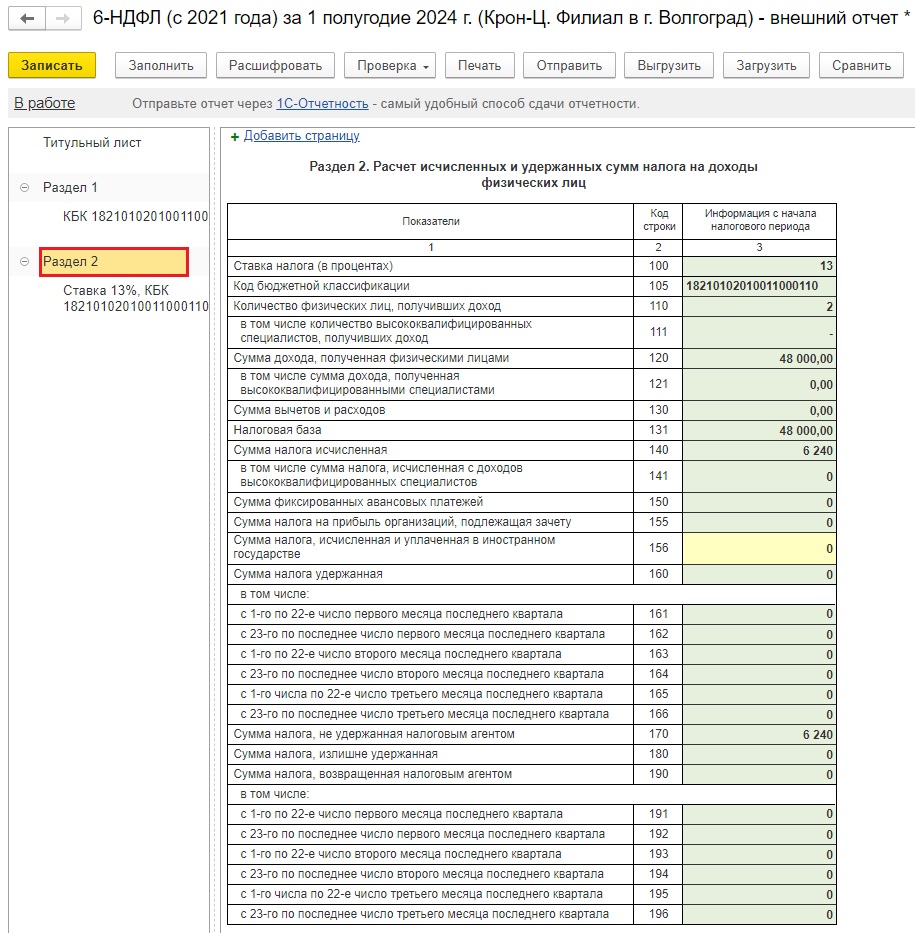Click the Загрузить button
The image size is (915, 933).
766,65
